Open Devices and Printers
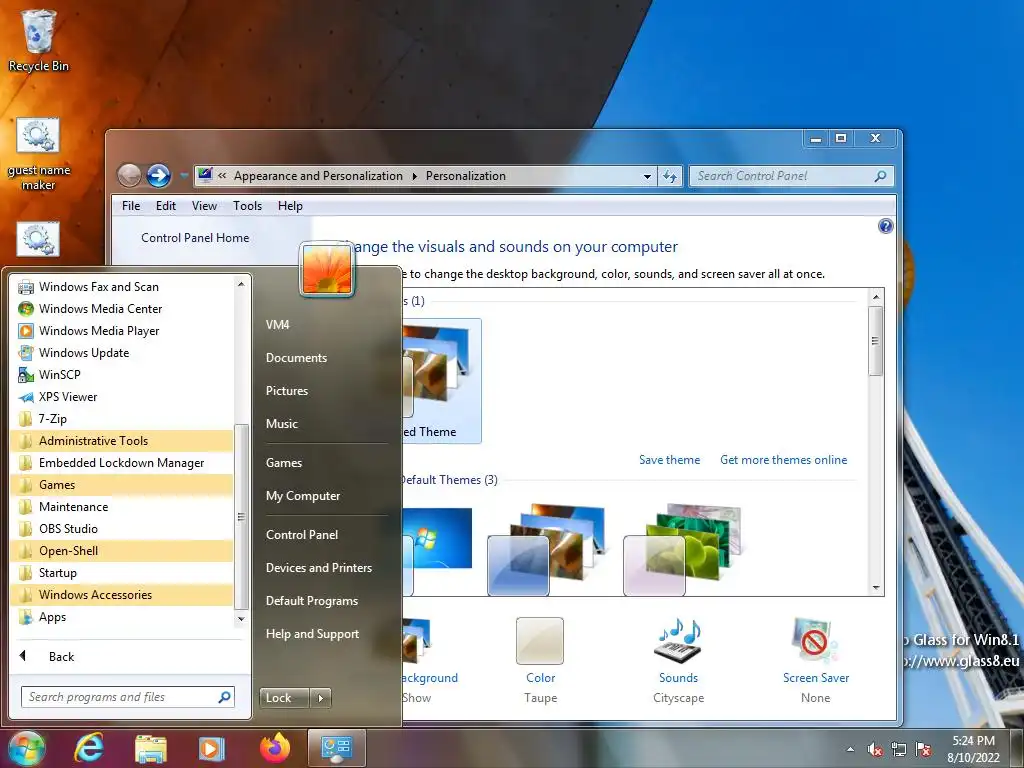The width and height of the screenshot is (1024, 768). [319, 568]
